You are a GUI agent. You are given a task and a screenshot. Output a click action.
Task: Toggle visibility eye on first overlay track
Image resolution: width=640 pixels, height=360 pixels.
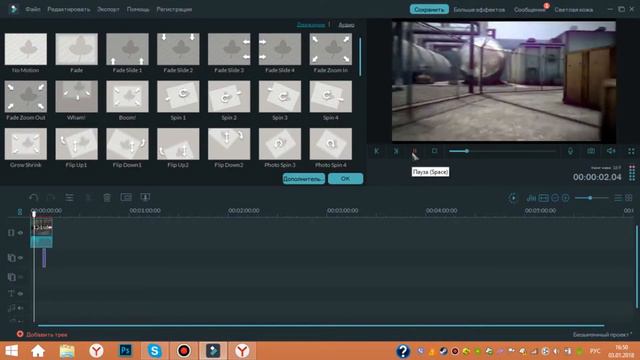[20, 258]
